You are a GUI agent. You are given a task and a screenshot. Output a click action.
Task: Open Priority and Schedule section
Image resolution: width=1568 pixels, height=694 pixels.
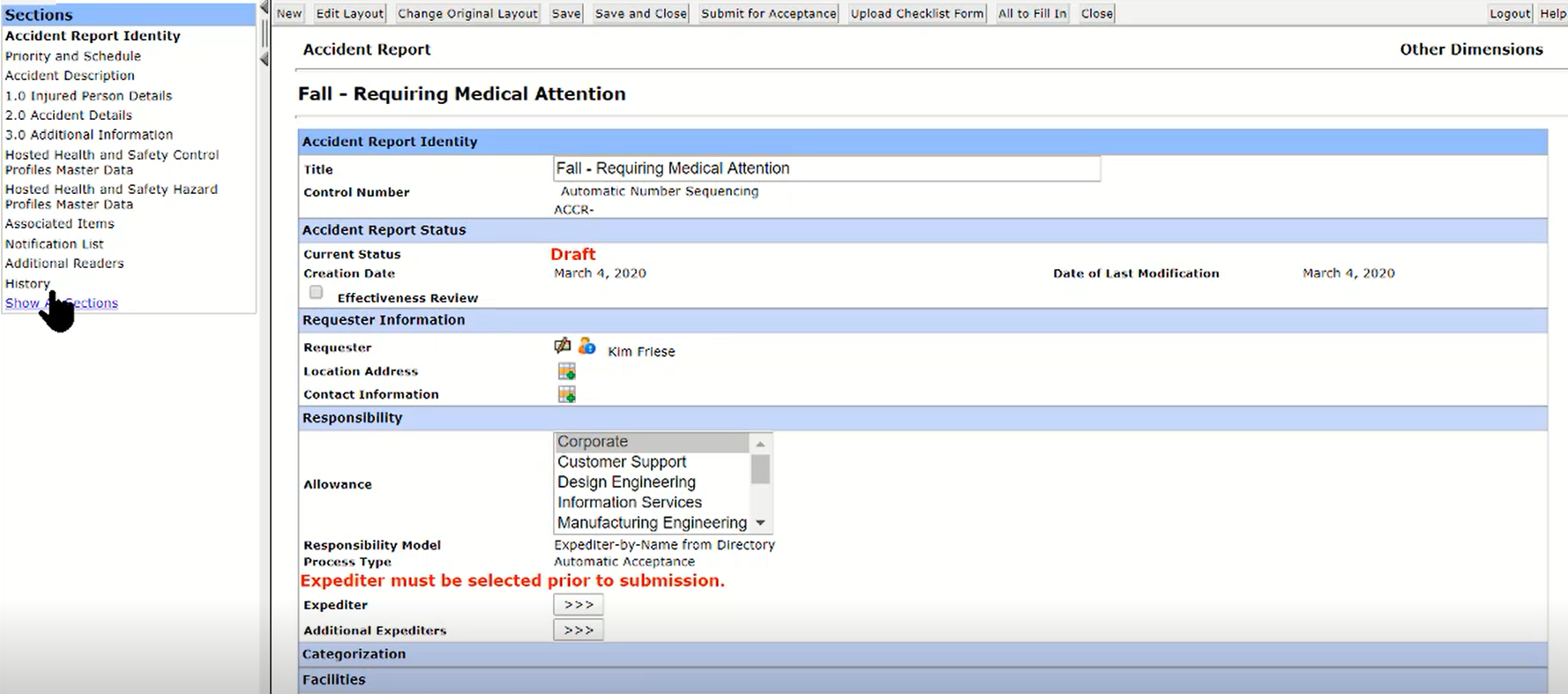click(73, 56)
